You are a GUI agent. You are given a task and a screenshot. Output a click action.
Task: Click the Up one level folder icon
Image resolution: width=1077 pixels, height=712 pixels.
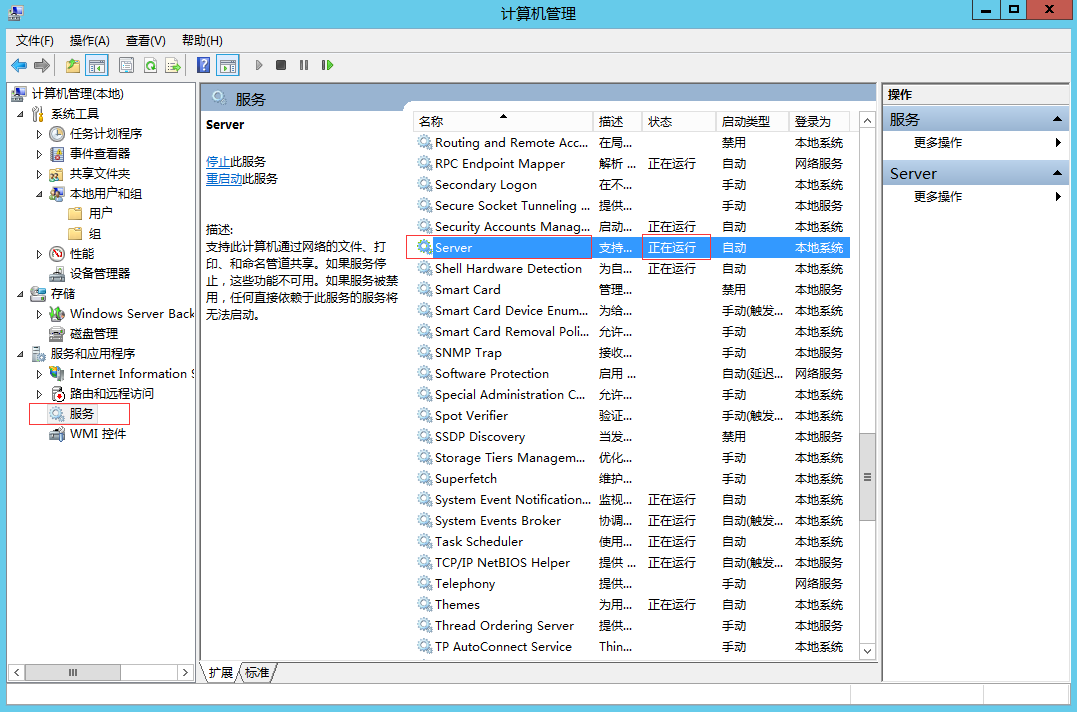pos(73,65)
